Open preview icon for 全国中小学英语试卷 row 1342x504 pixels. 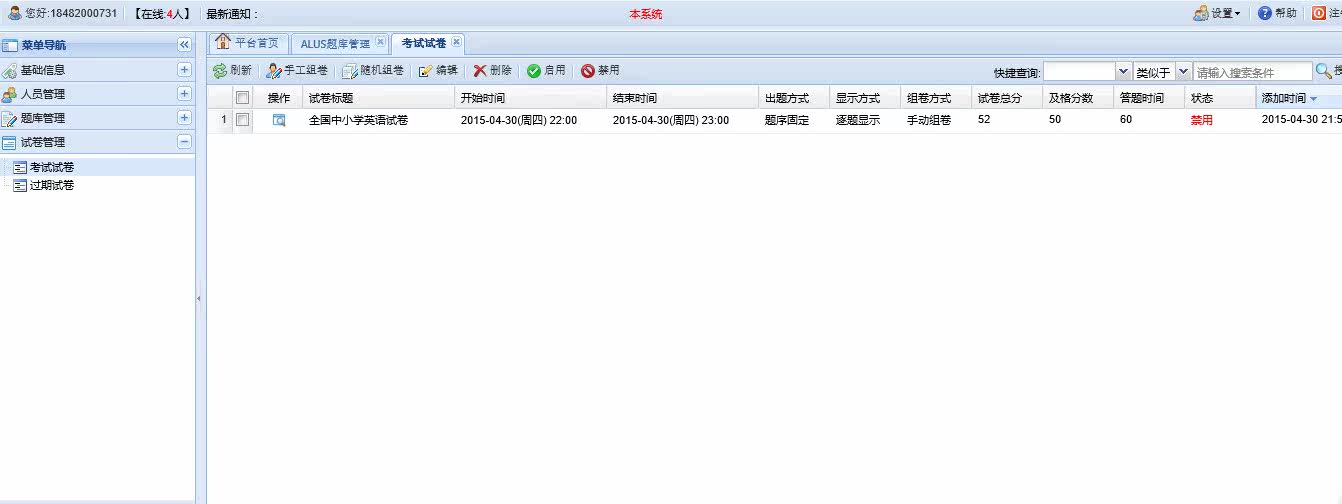tap(279, 120)
